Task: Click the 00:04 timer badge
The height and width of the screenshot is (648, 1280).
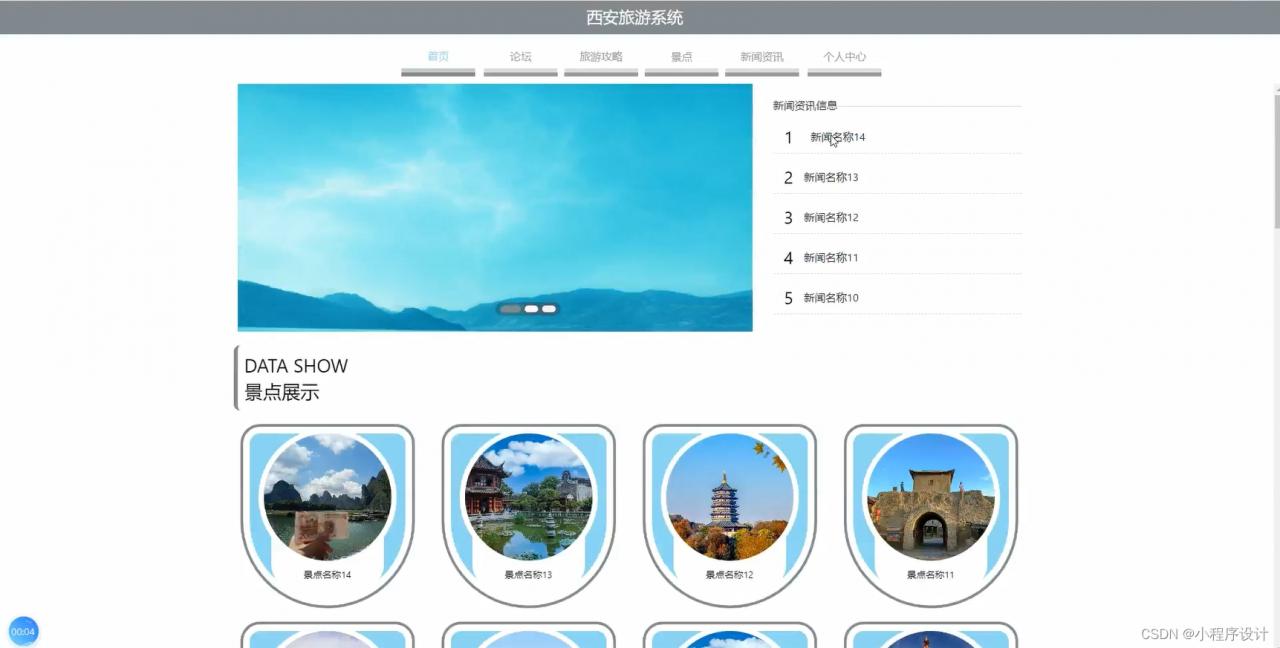Action: (x=23, y=631)
